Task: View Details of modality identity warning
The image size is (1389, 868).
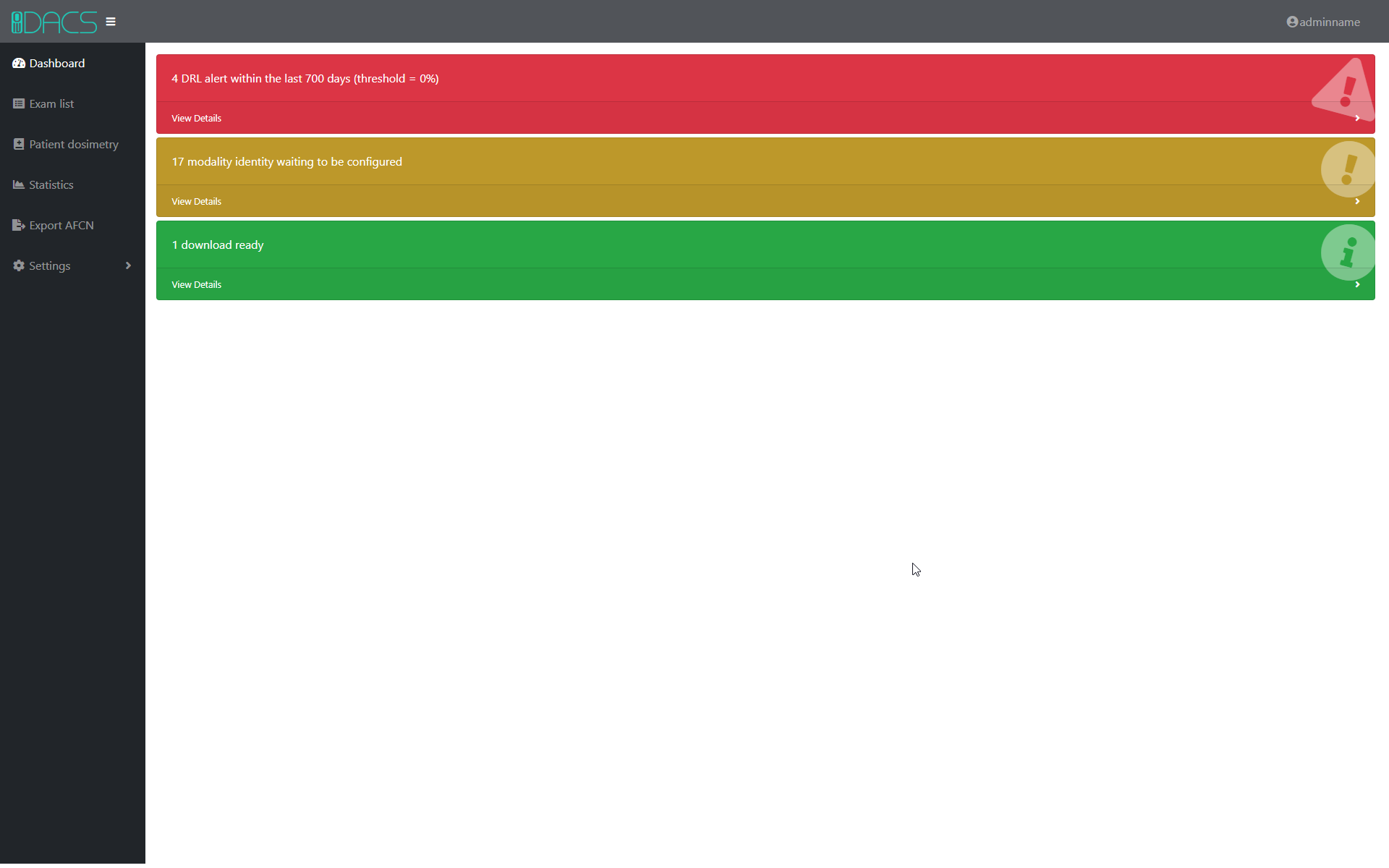Action: pyautogui.click(x=196, y=202)
